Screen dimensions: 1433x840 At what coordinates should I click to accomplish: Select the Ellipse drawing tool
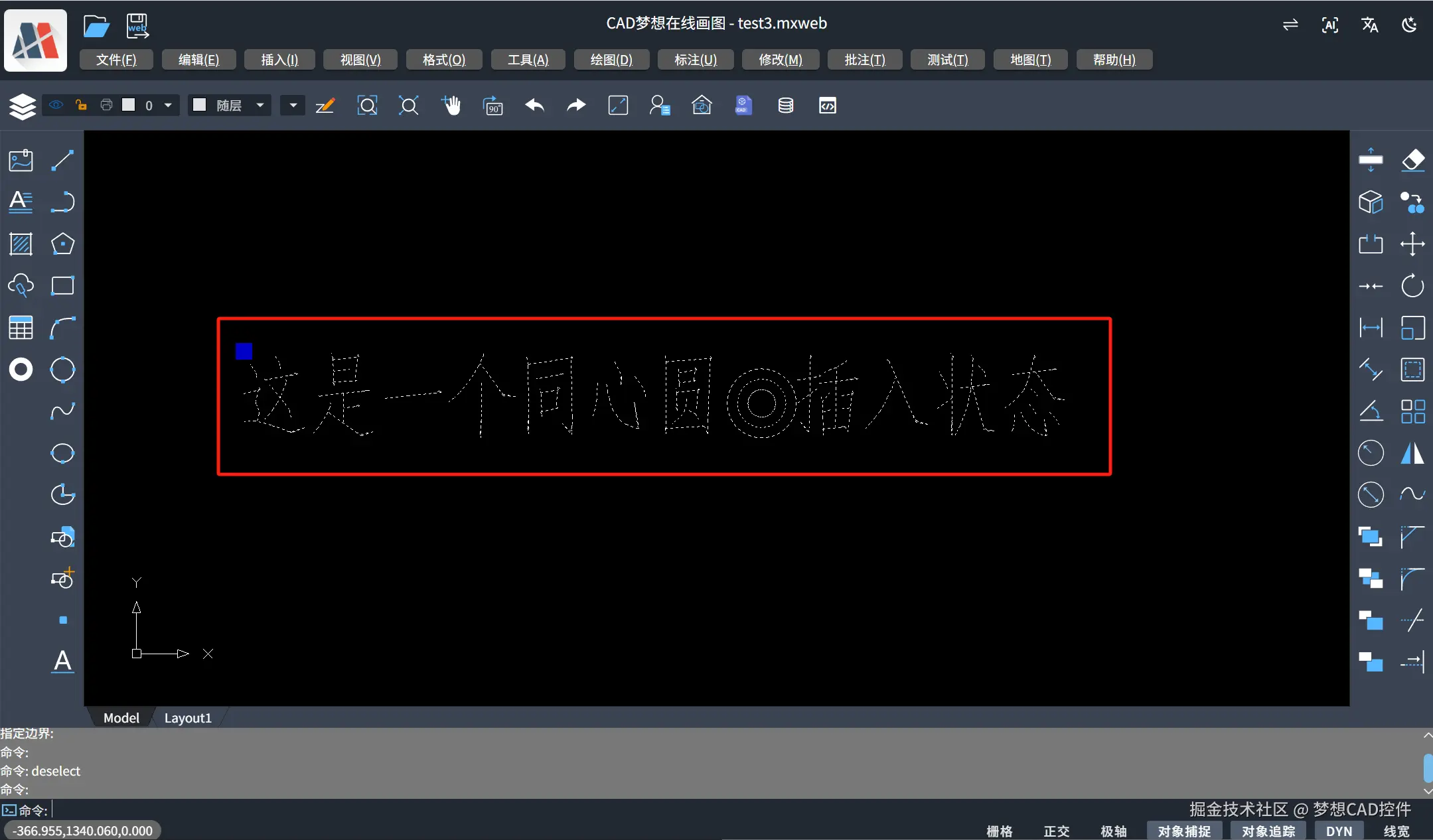[62, 454]
